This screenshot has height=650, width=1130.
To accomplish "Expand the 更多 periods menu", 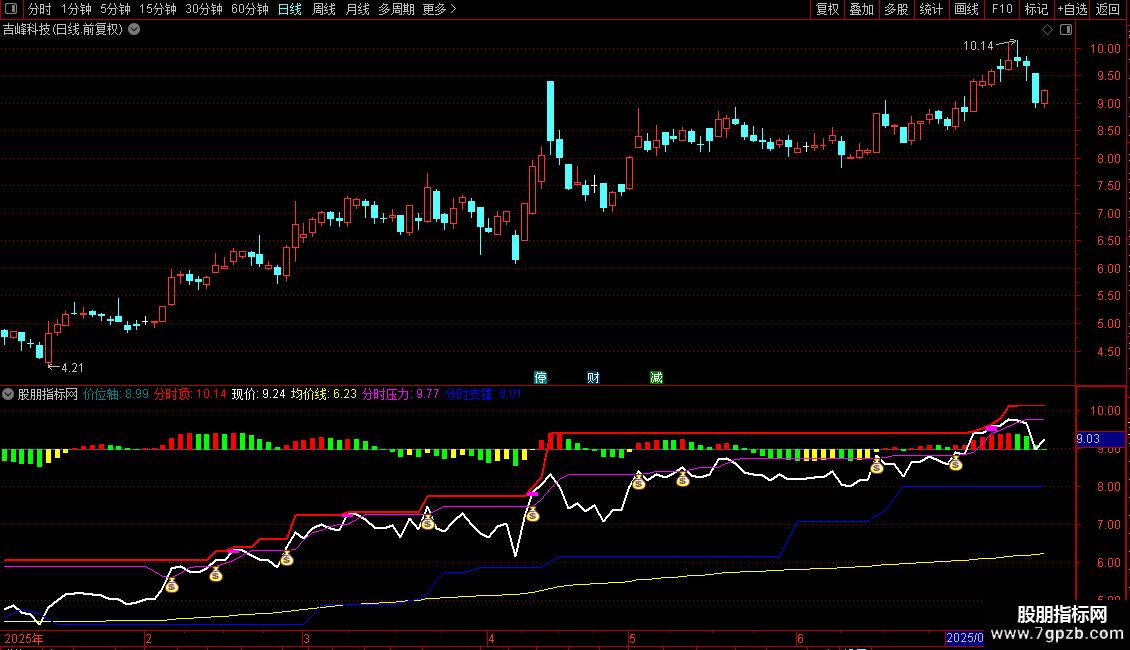I will coord(439,9).
